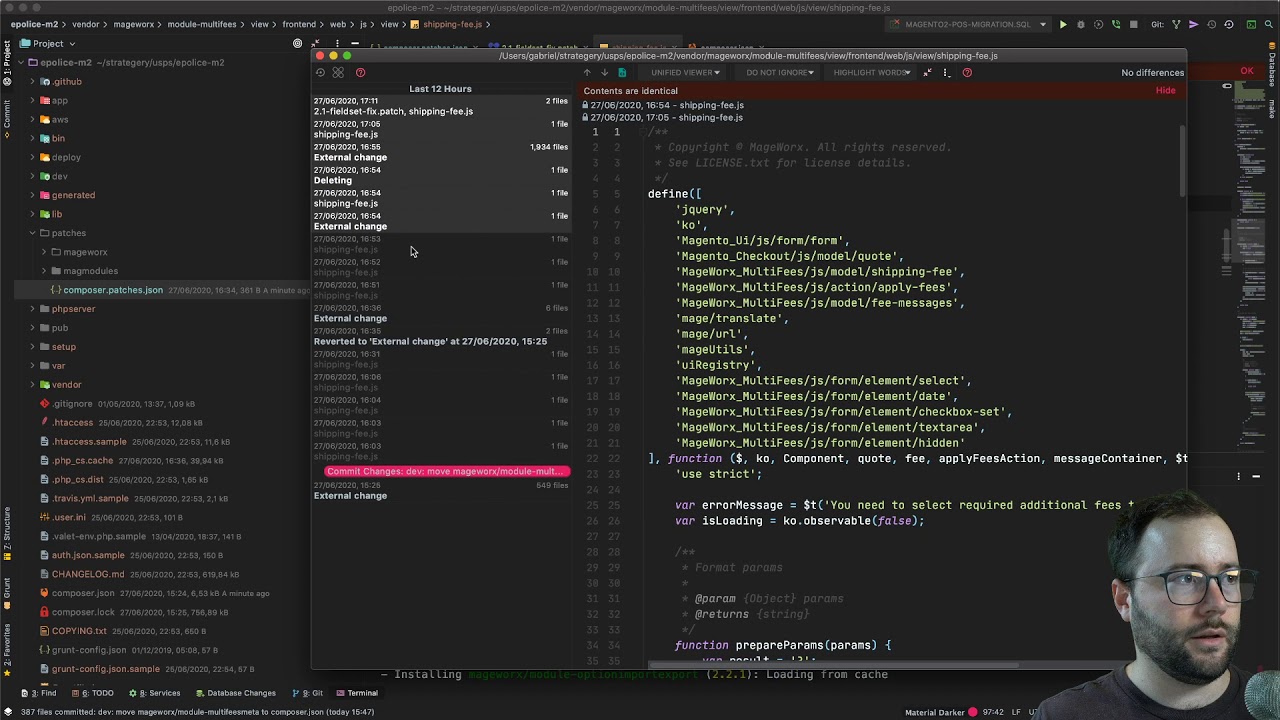Click the green jump-to-source file icon in diff toolbar

[622, 72]
